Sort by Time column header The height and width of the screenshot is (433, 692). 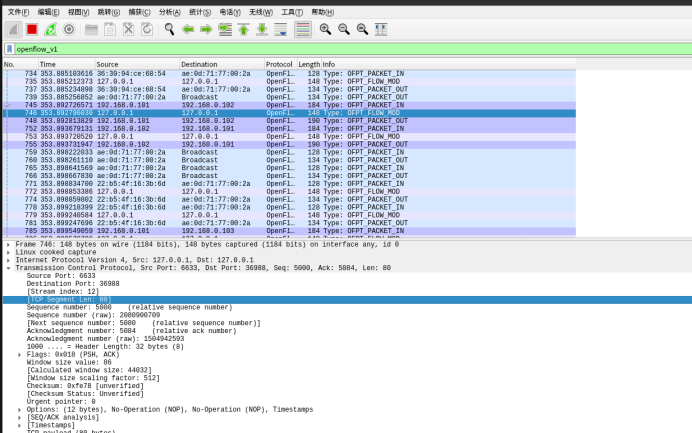pyautogui.click(x=67, y=64)
